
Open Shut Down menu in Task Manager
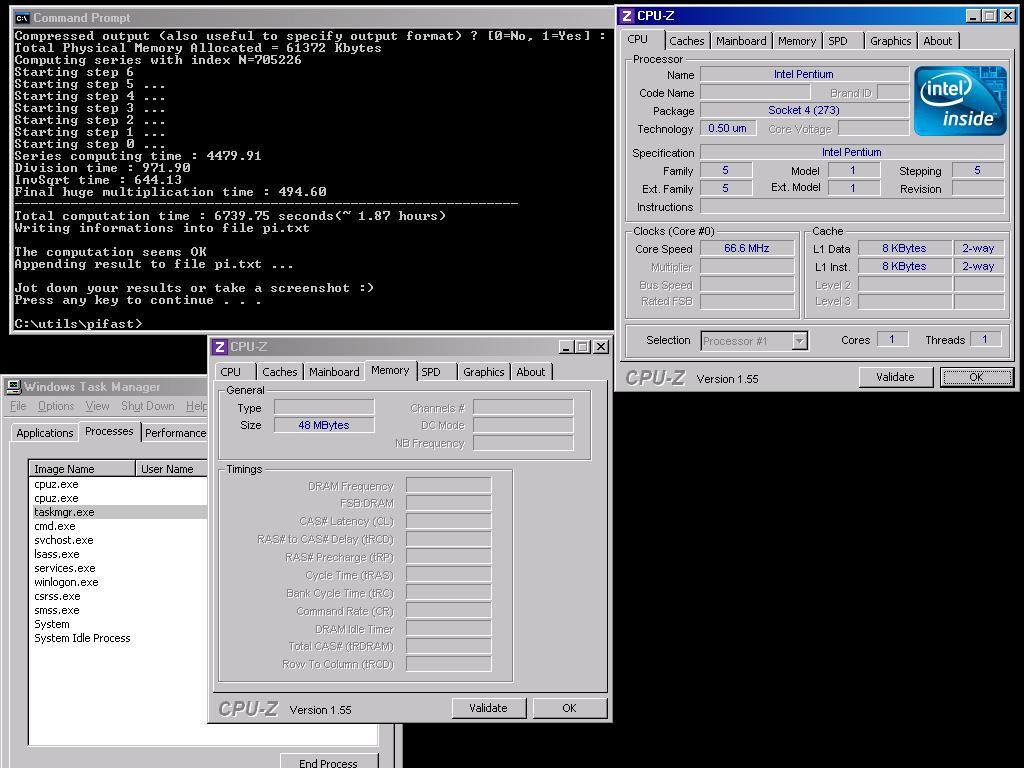pos(148,406)
